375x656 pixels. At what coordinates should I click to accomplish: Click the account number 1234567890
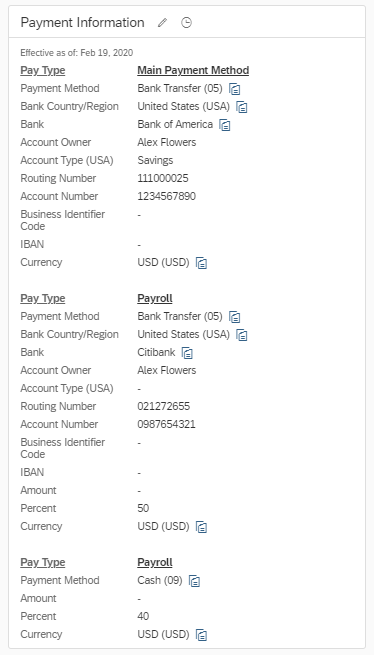167,196
